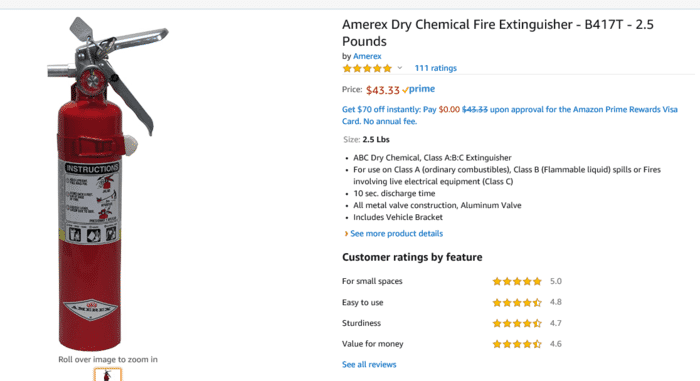The image size is (700, 381).
Task: Expand See more product details
Action: [396, 234]
